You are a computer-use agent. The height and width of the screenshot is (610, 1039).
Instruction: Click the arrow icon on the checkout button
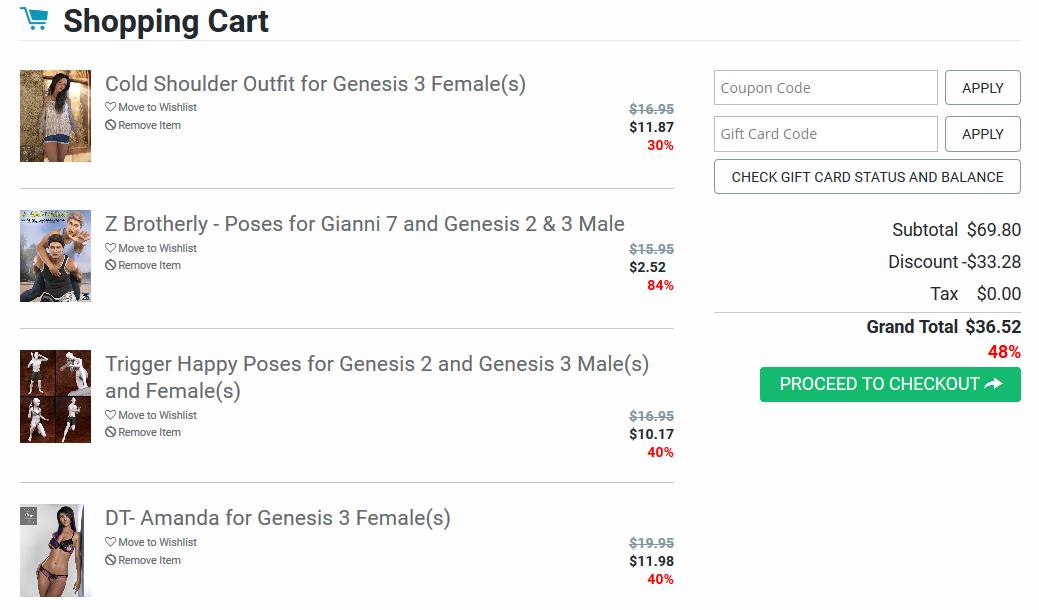point(995,384)
